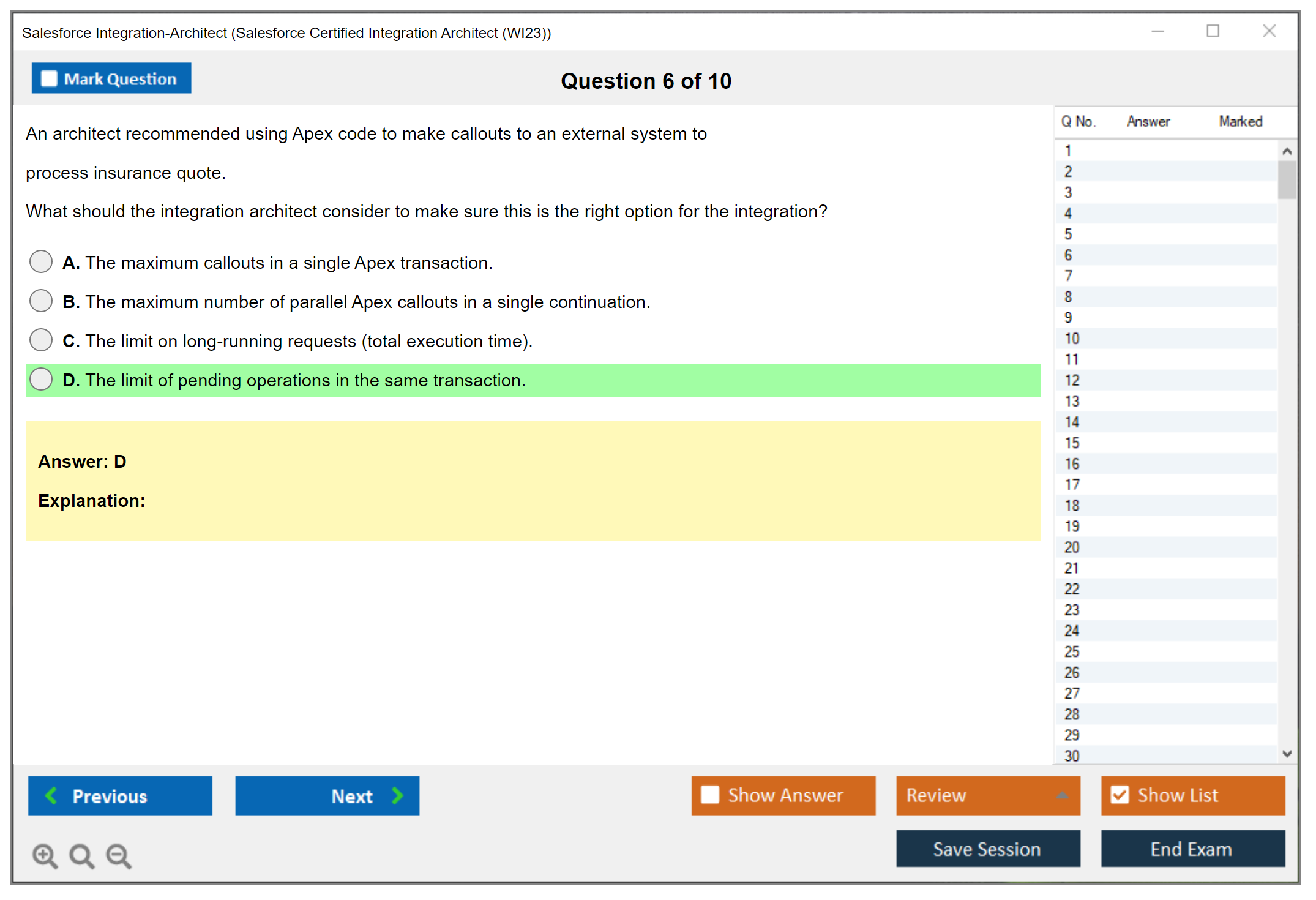Close the exam window
This screenshot has height=900, width=1316.
click(x=1269, y=31)
